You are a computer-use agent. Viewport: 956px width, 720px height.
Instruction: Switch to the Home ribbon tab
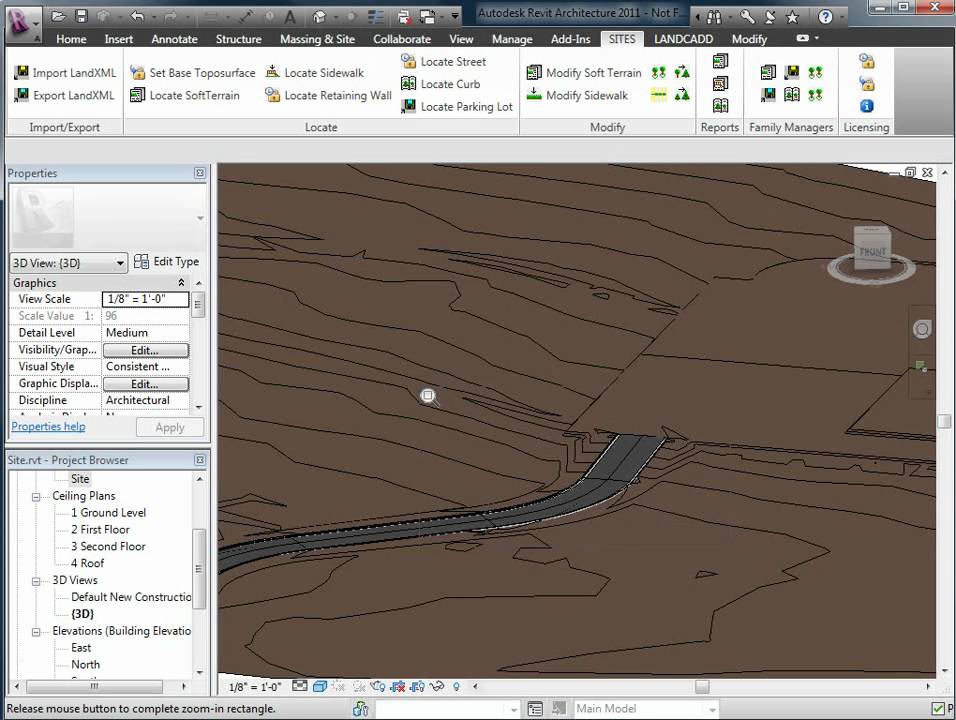pyautogui.click(x=71, y=39)
